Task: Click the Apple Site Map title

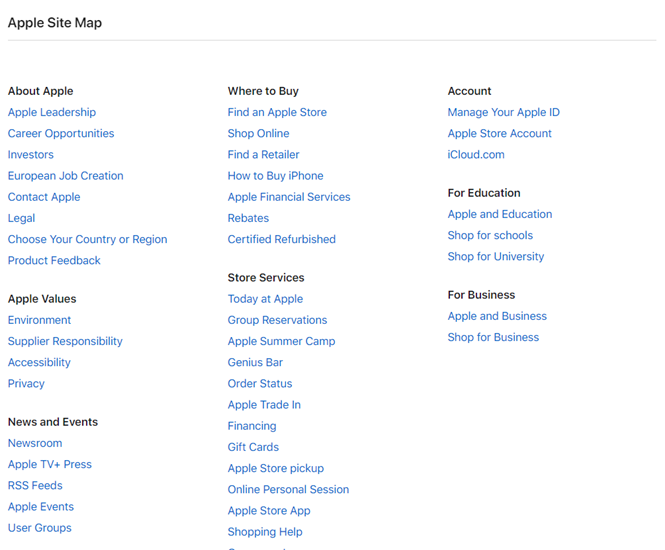Action: (x=55, y=23)
